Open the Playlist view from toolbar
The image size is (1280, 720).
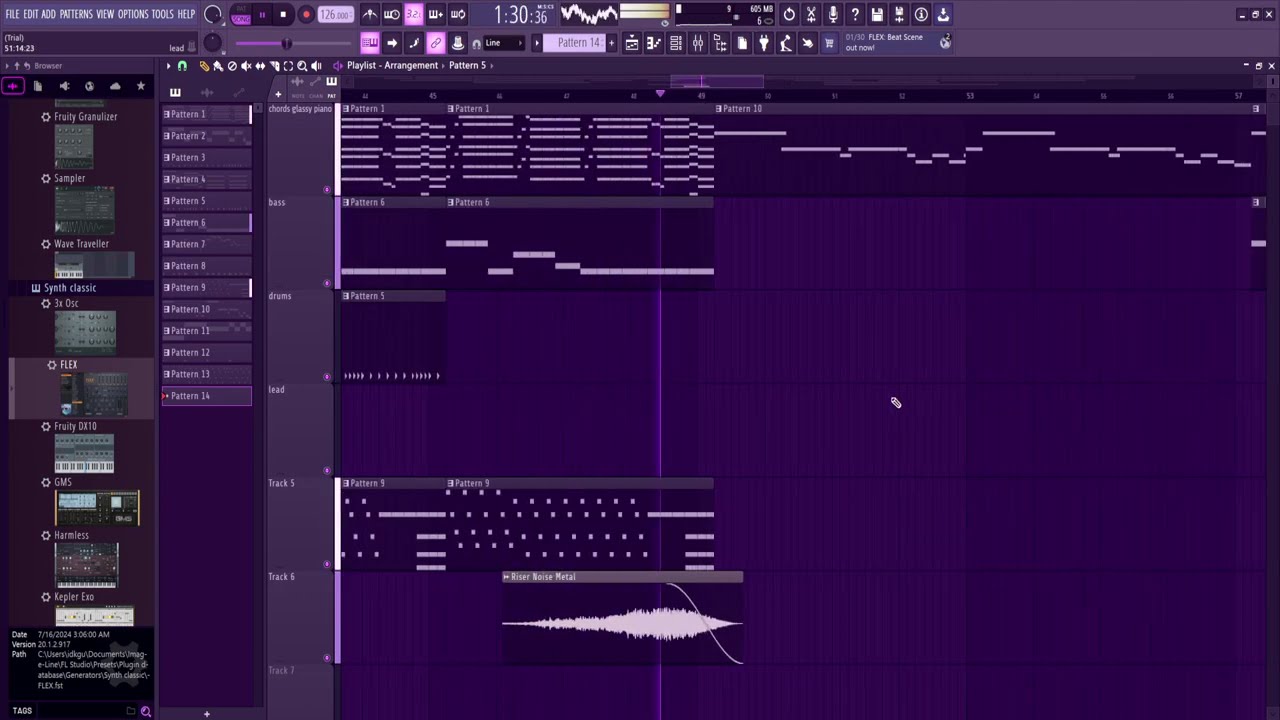pyautogui.click(x=632, y=43)
